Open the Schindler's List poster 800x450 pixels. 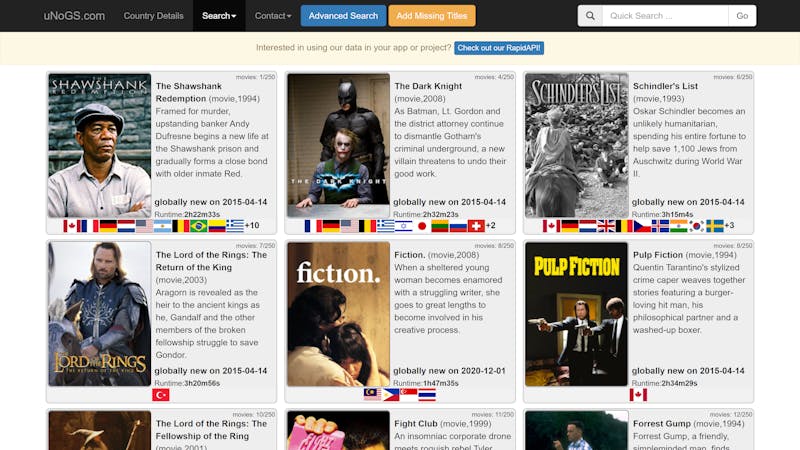[577, 145]
